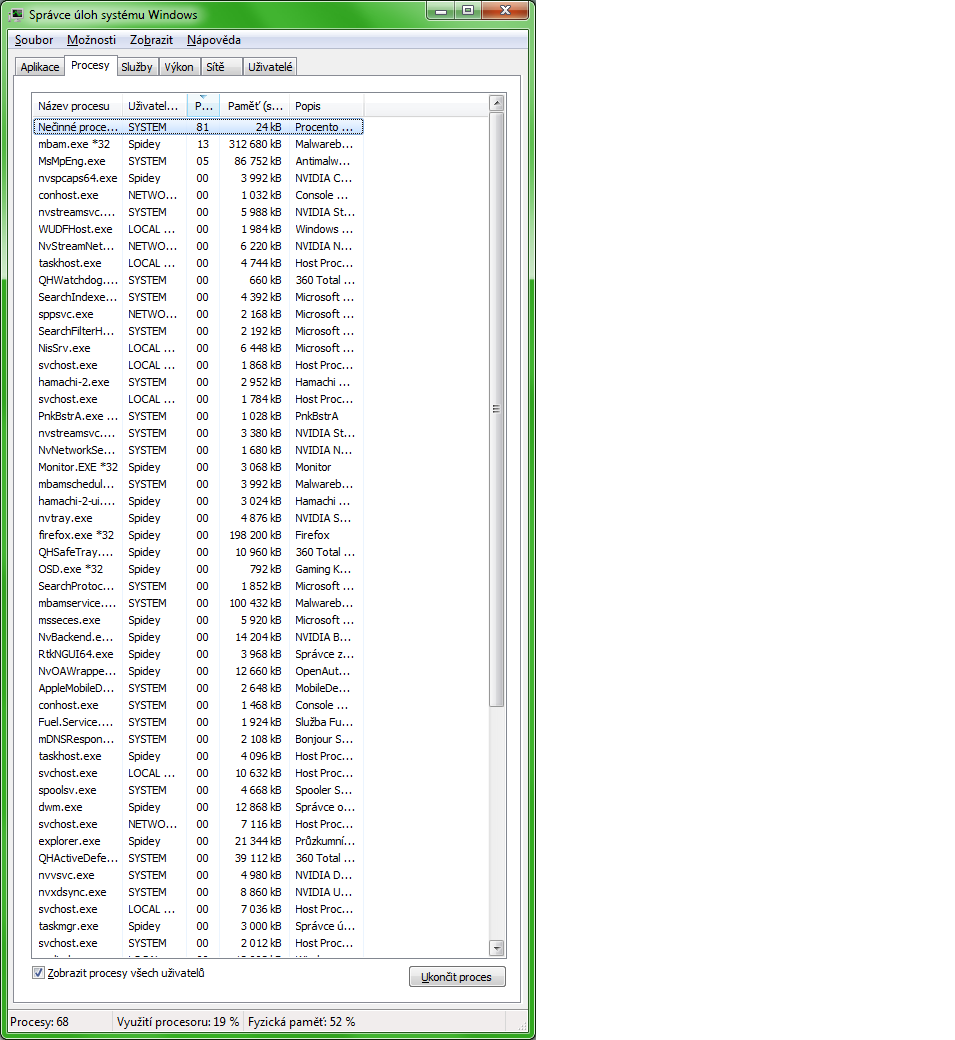Select the 'QHSafeTray...' process
This screenshot has width=955, height=1040.
pos(198,552)
